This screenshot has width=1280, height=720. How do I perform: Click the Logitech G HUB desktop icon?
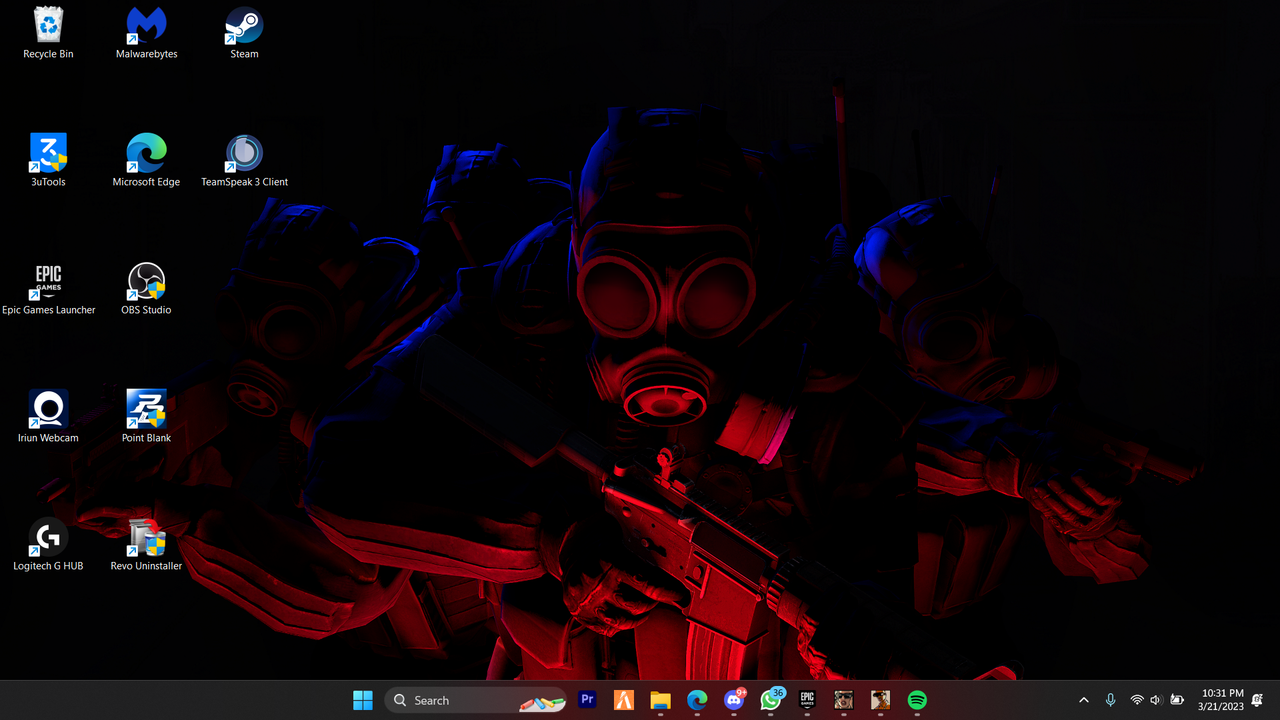(x=48, y=544)
